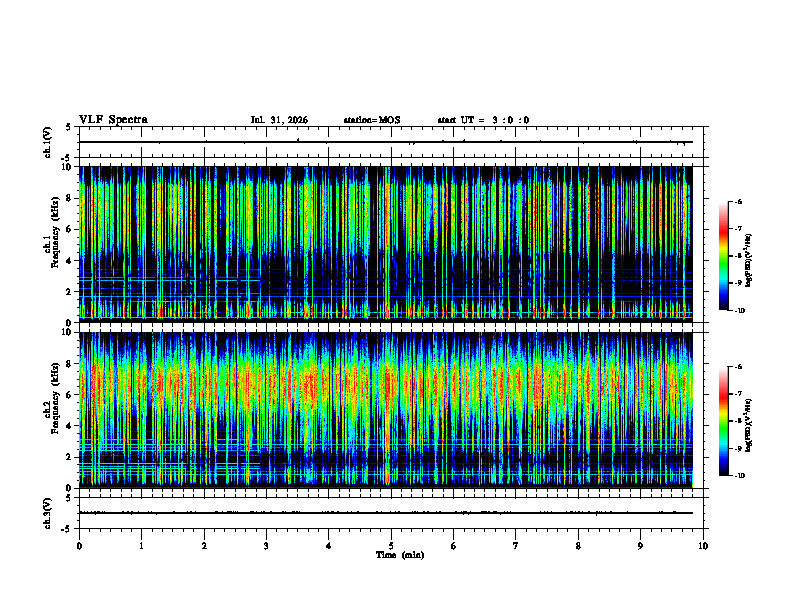Click the ch.1 voltage waveform trace
Screen dimensions: 792x612
(386, 142)
